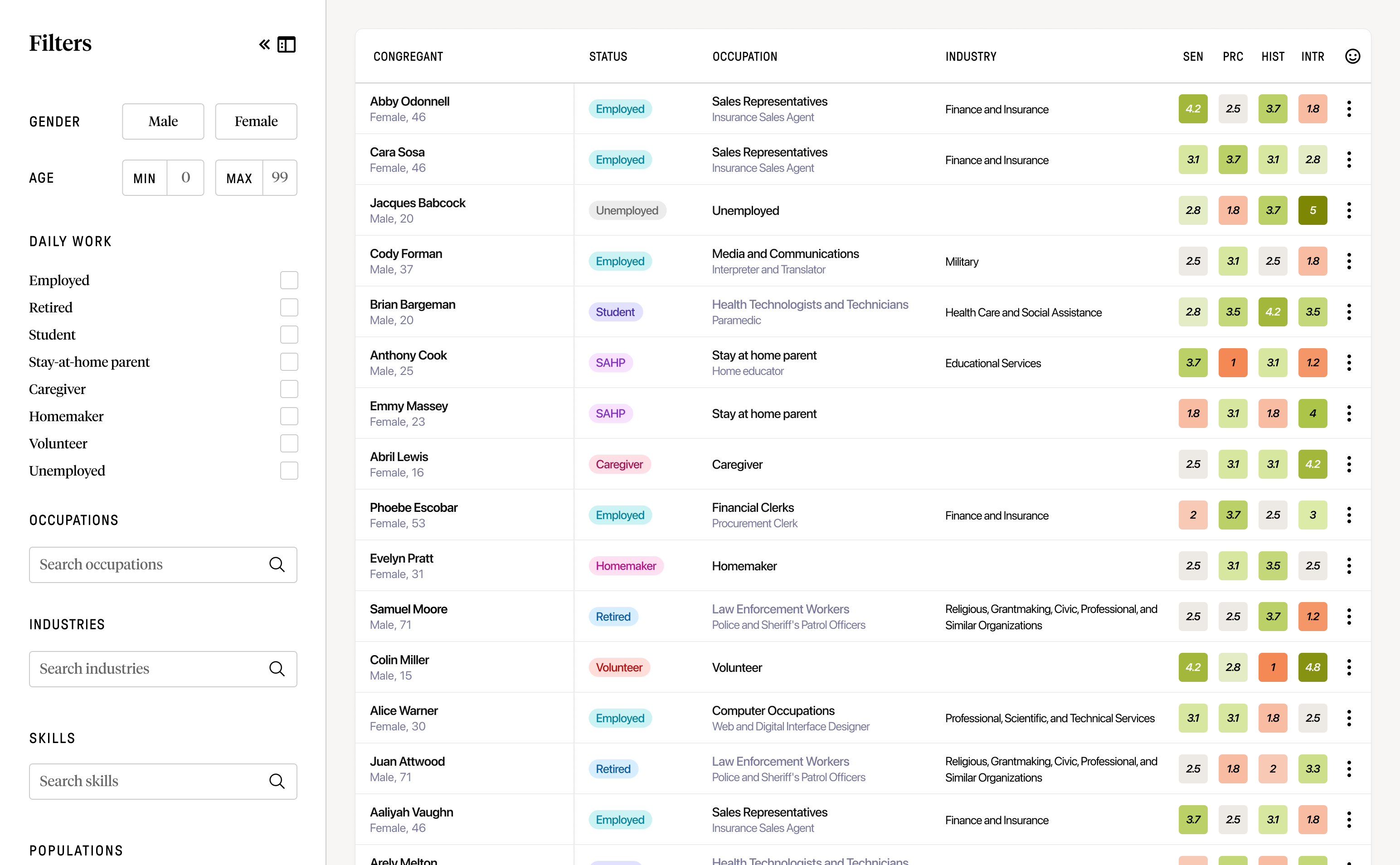Open row menu for Phoebe Escobar
Viewport: 1400px width, 865px height.
coord(1349,515)
